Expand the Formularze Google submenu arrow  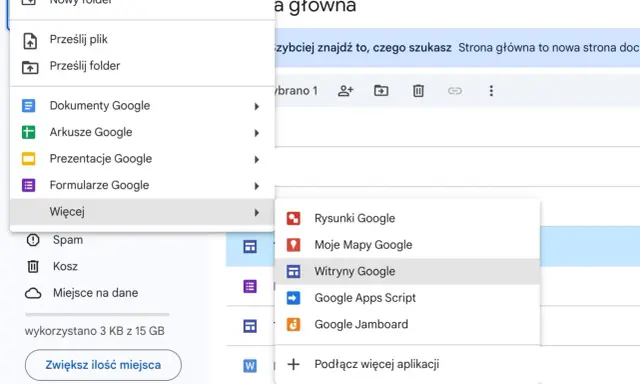[257, 186]
